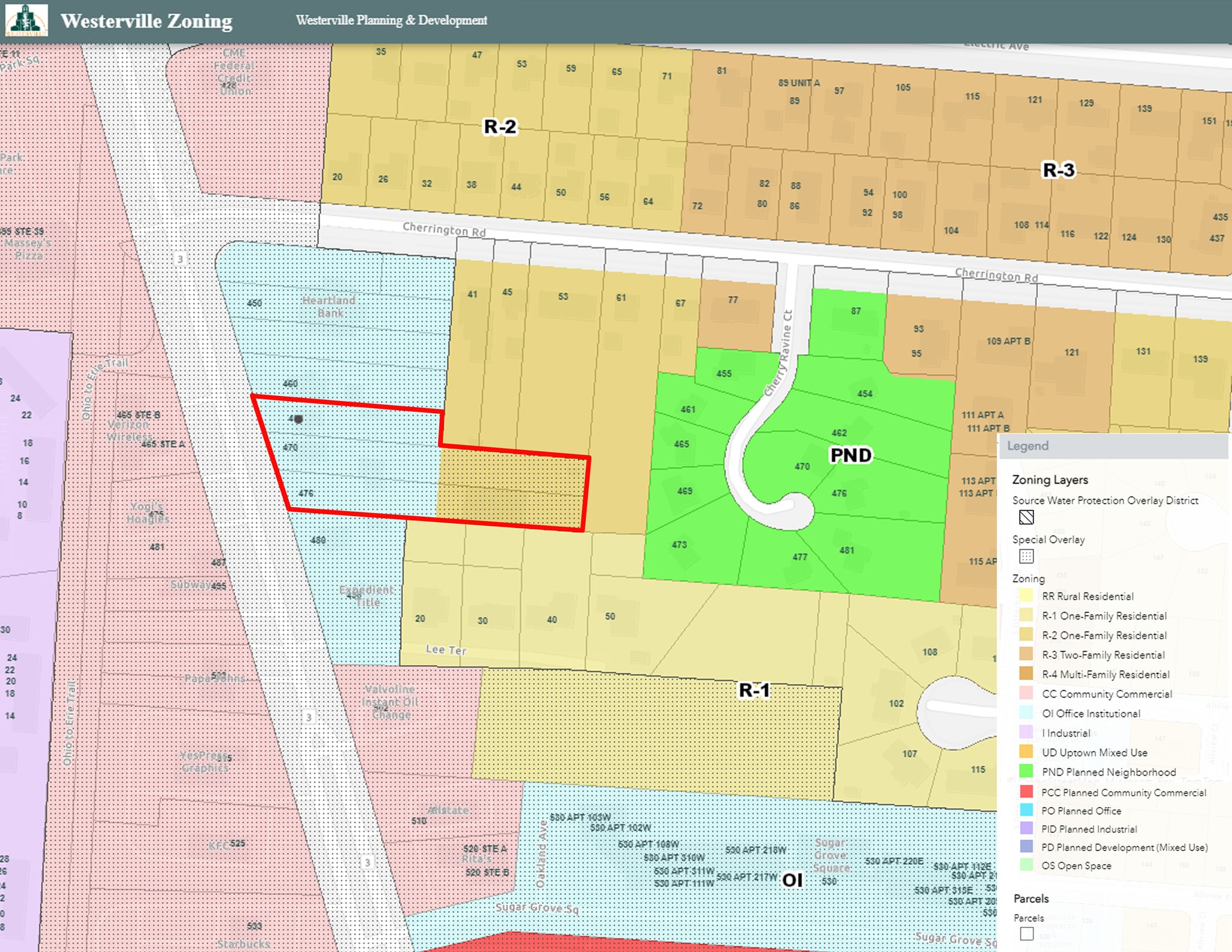Viewport: 1232px width, 952px height.
Task: Click the OS Open Space legend swatch
Action: [1026, 866]
